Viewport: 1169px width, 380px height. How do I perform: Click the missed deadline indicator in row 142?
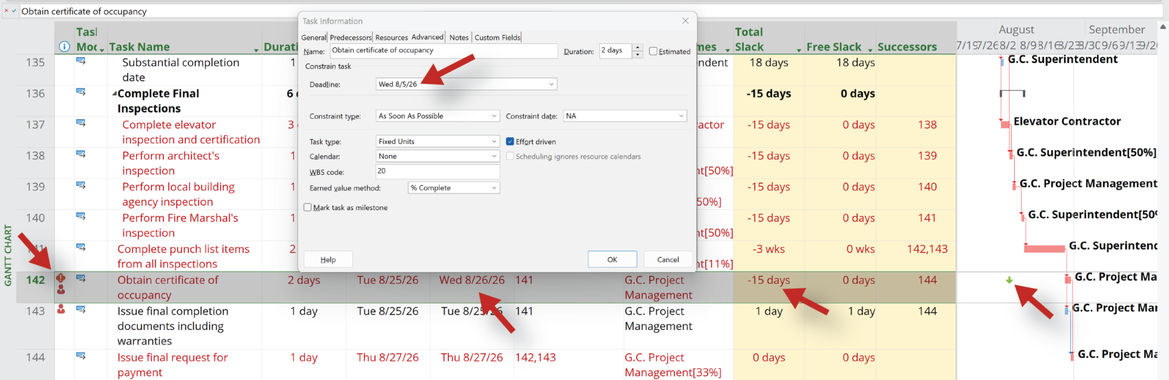[x=61, y=279]
